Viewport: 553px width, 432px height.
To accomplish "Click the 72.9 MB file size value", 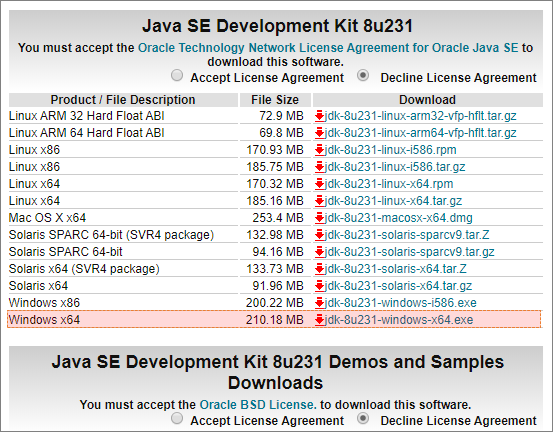I will tap(281, 116).
